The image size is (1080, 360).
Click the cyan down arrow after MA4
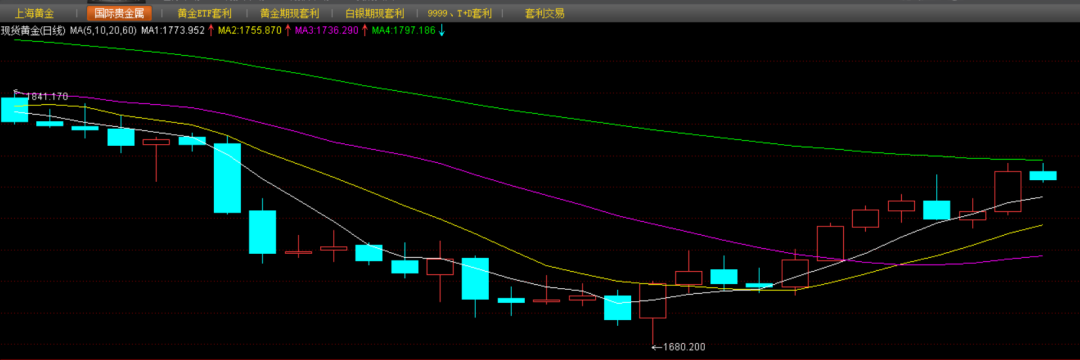click(442, 30)
